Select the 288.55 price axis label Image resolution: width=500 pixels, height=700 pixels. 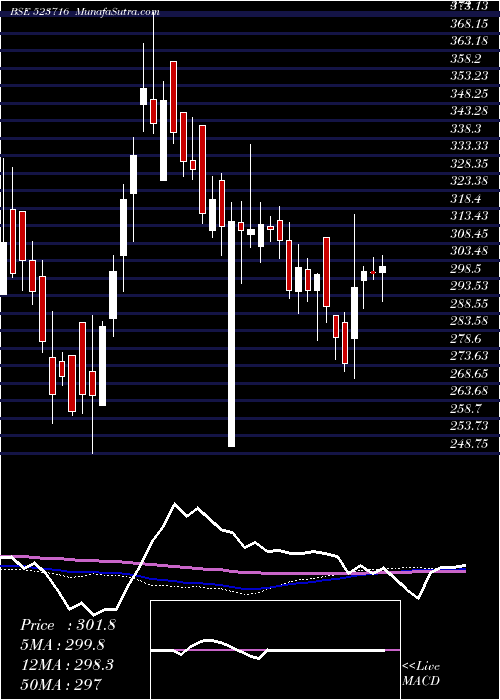pos(469,304)
